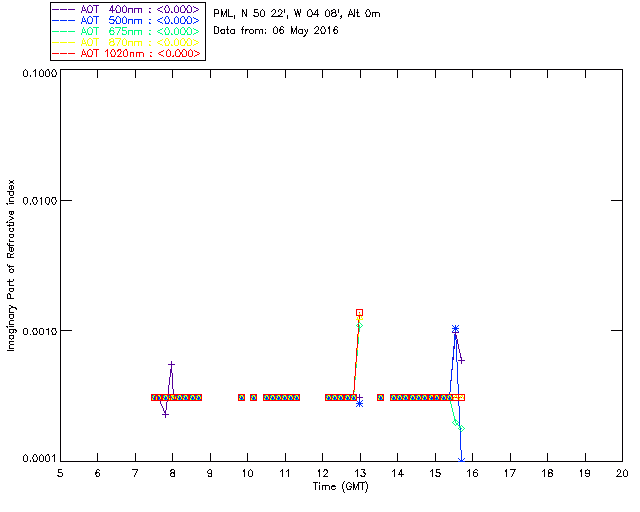Click the green diamond marker near 13 GMT peak

tap(359, 325)
